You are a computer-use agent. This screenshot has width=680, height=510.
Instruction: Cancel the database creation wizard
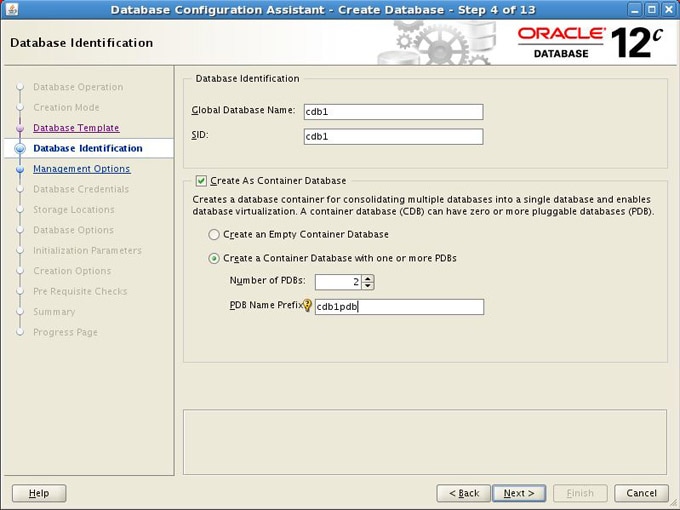point(641,493)
